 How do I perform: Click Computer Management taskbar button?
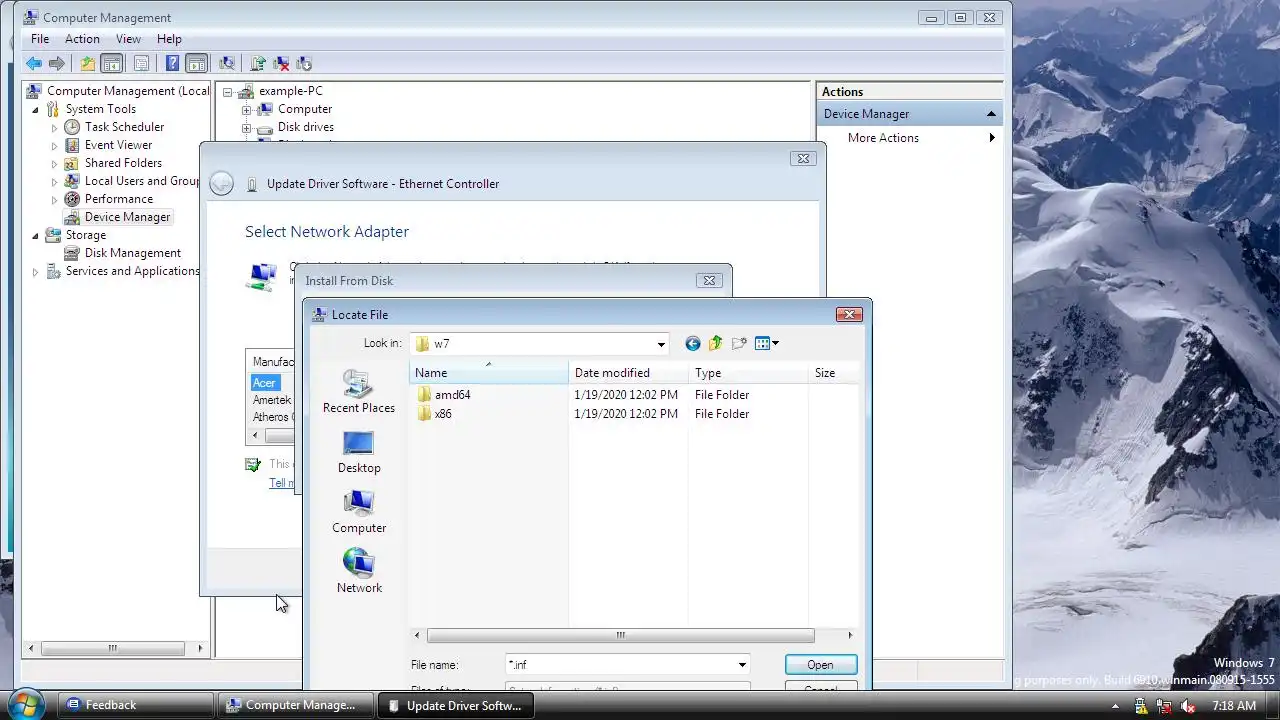(x=296, y=705)
